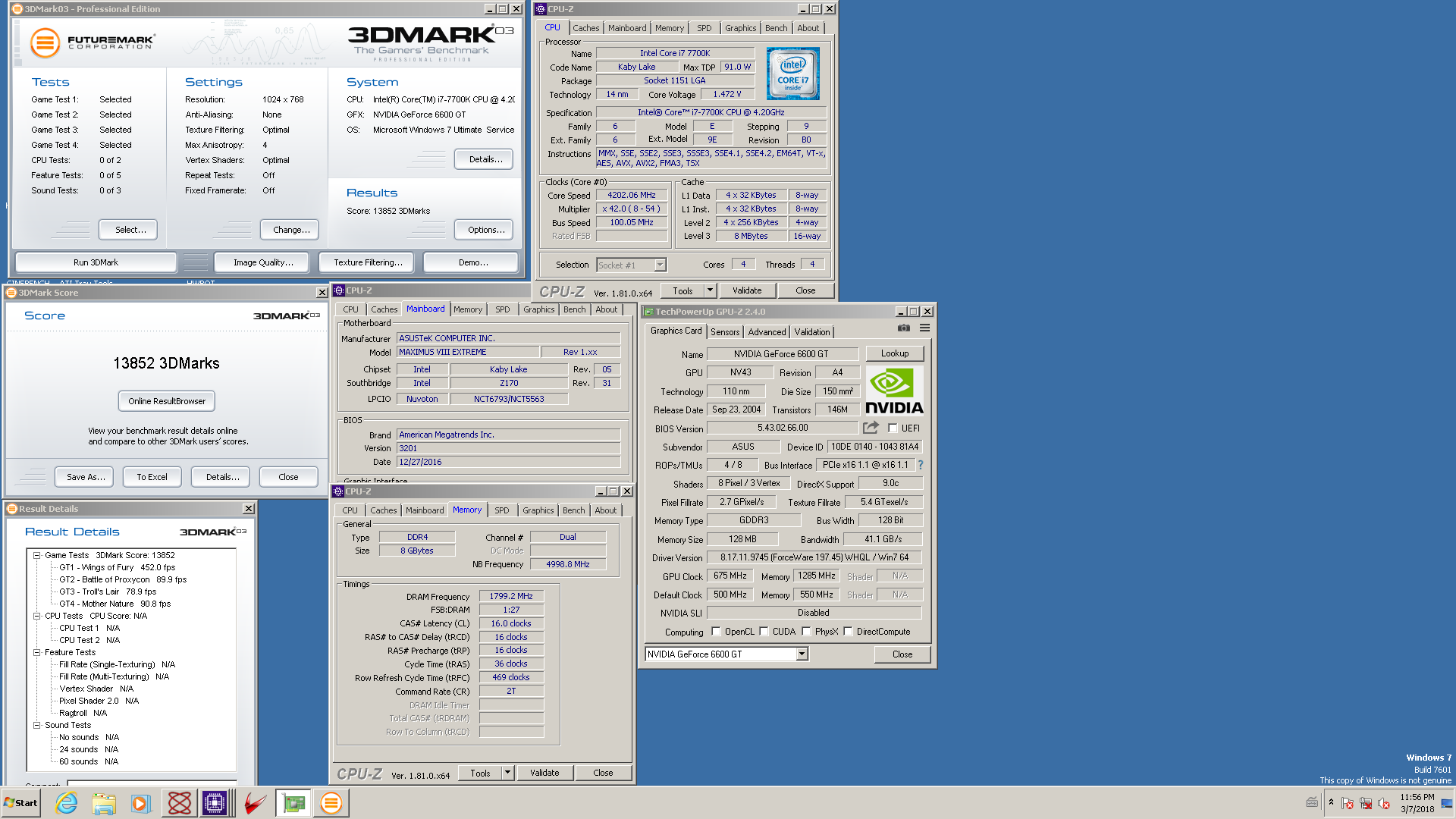Image resolution: width=1456 pixels, height=819 pixels.
Task: Switch to Advanced tab in GPU-Z
Action: pos(767,332)
